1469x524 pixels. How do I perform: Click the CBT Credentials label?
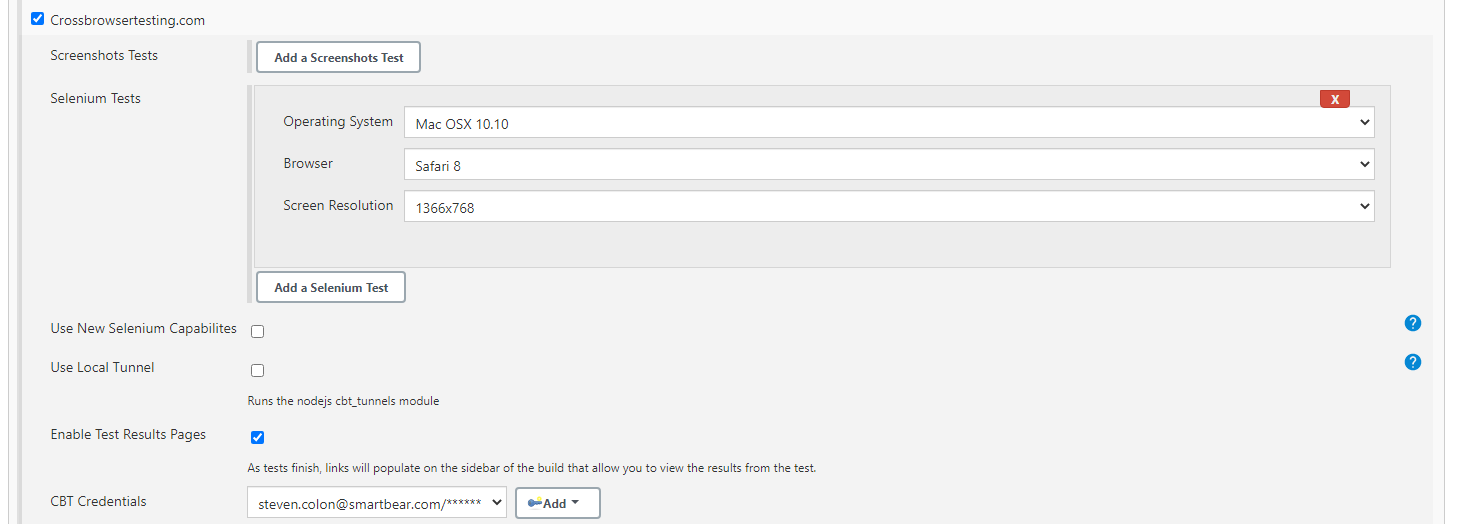(x=98, y=501)
